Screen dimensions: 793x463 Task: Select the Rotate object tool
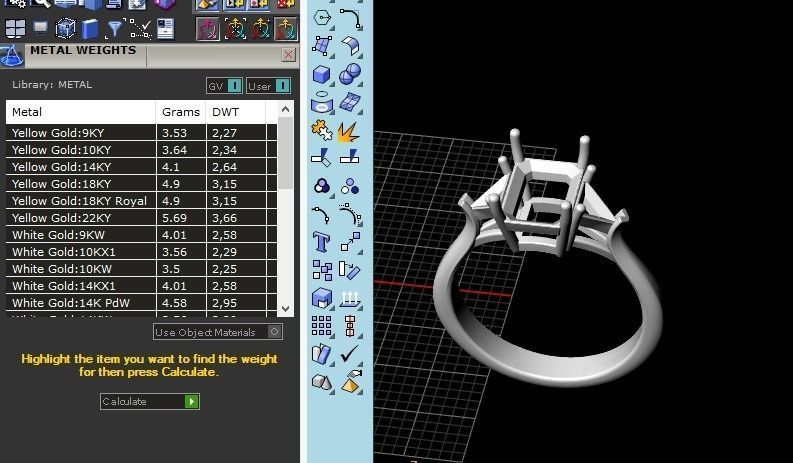349,270
